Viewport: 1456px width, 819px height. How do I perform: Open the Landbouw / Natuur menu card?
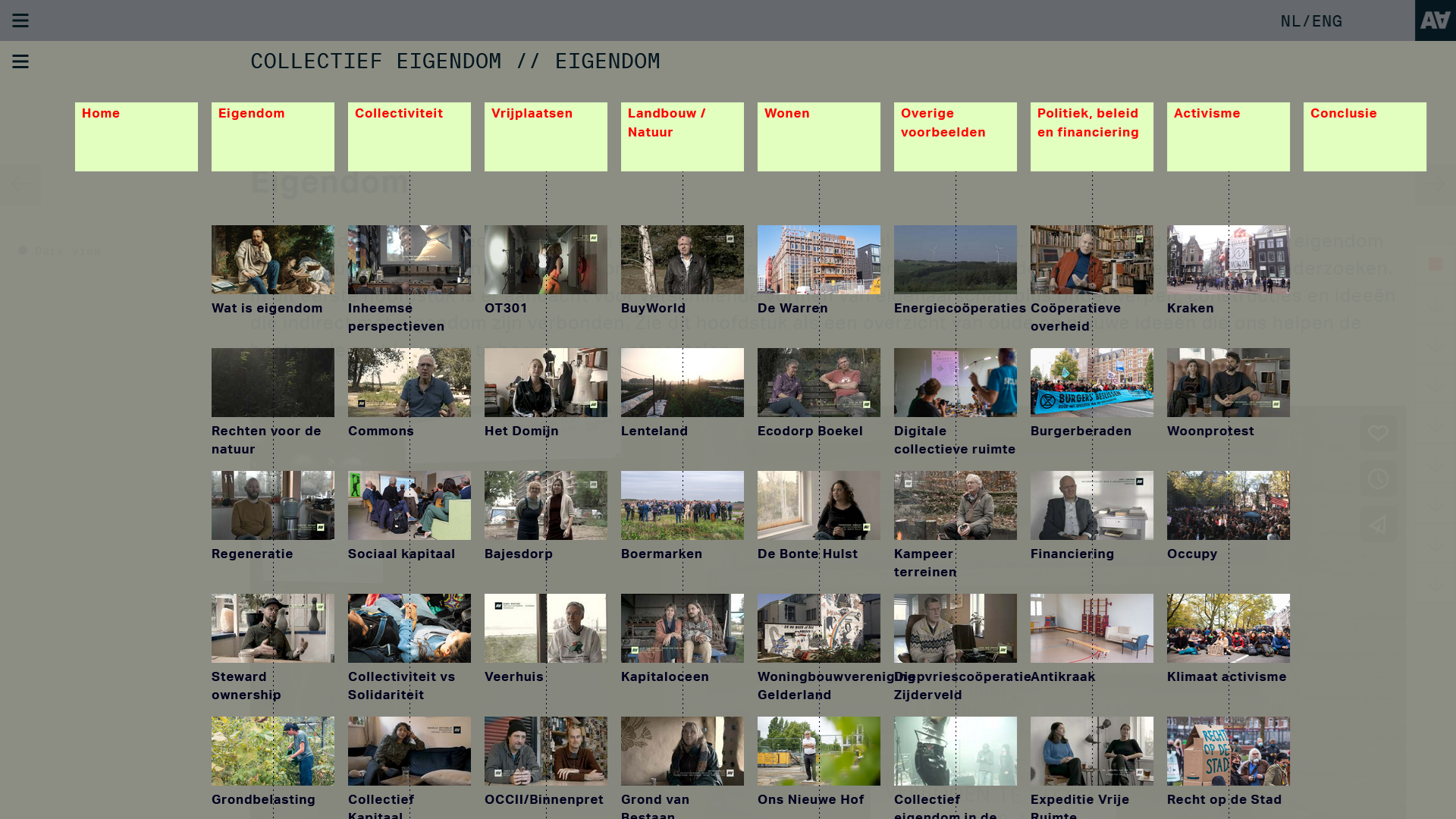point(682,136)
